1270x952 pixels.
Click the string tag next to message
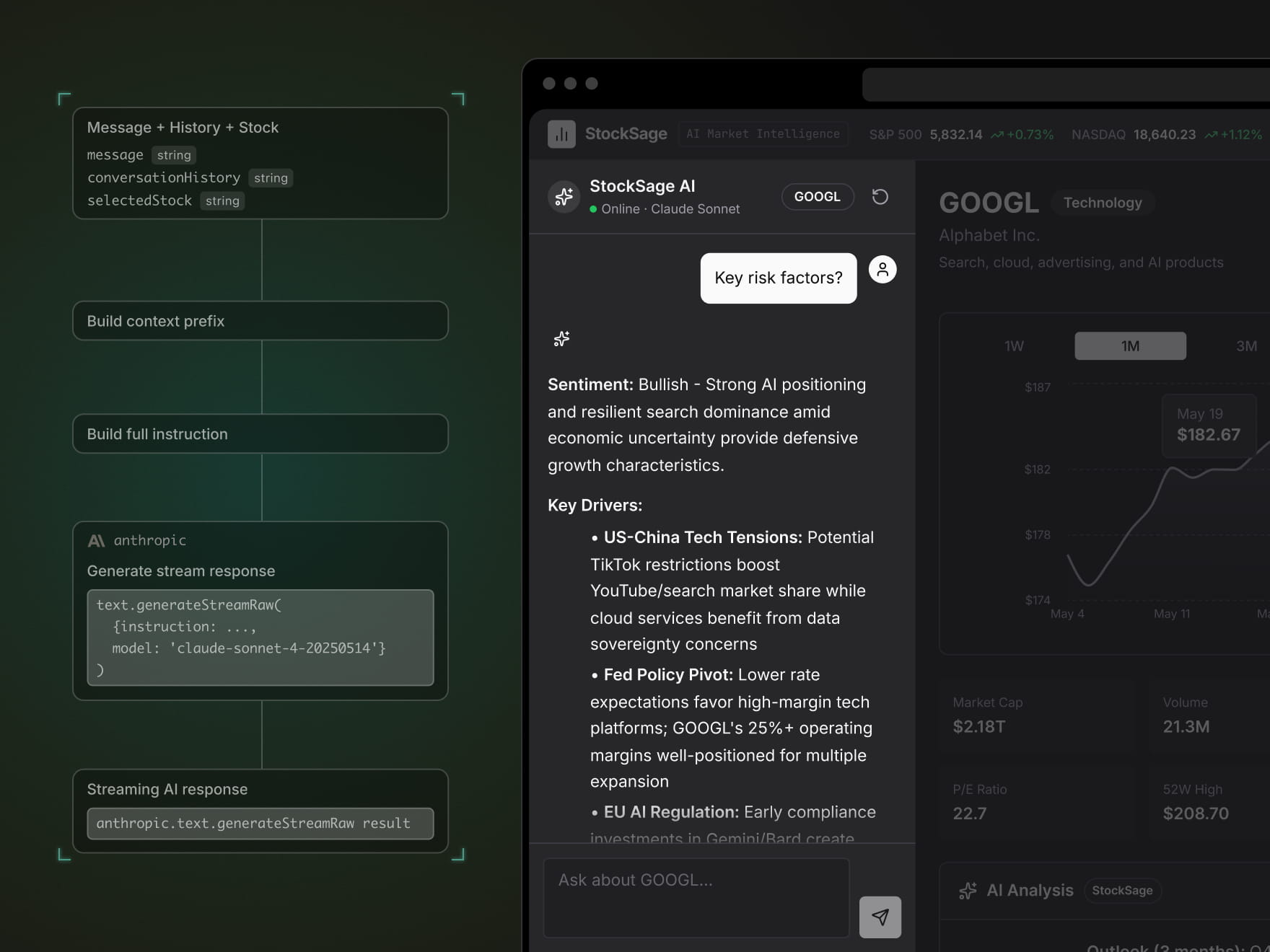point(174,155)
